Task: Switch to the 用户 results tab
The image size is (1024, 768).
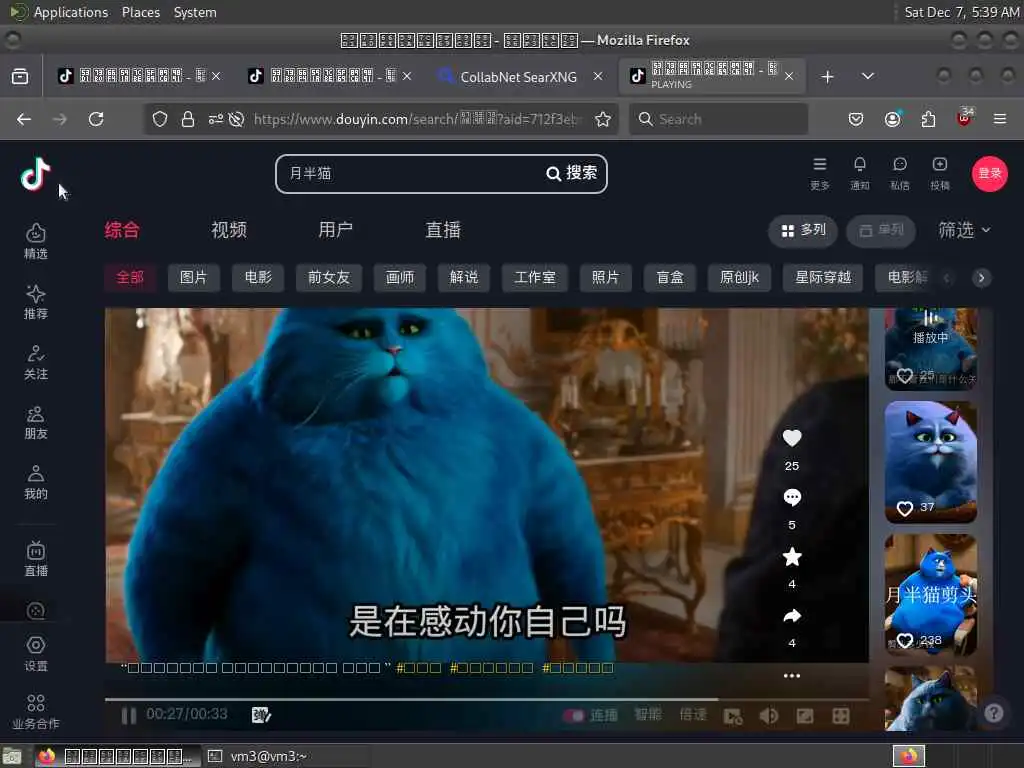Action: coord(336,230)
